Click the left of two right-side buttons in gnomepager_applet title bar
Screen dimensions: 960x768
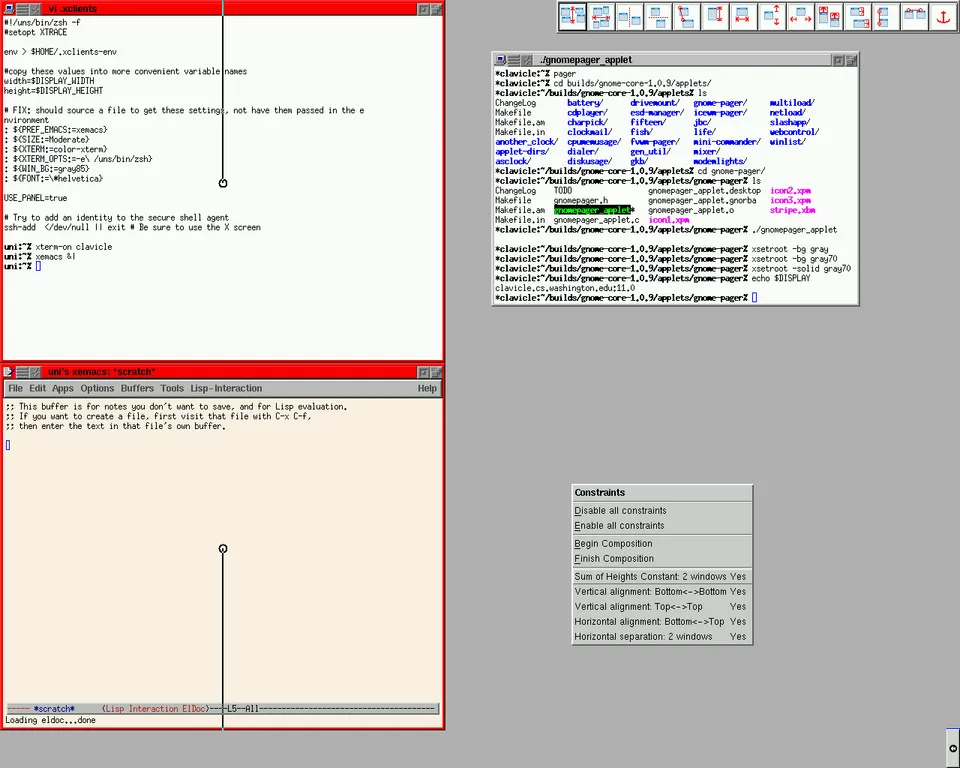click(x=838, y=60)
